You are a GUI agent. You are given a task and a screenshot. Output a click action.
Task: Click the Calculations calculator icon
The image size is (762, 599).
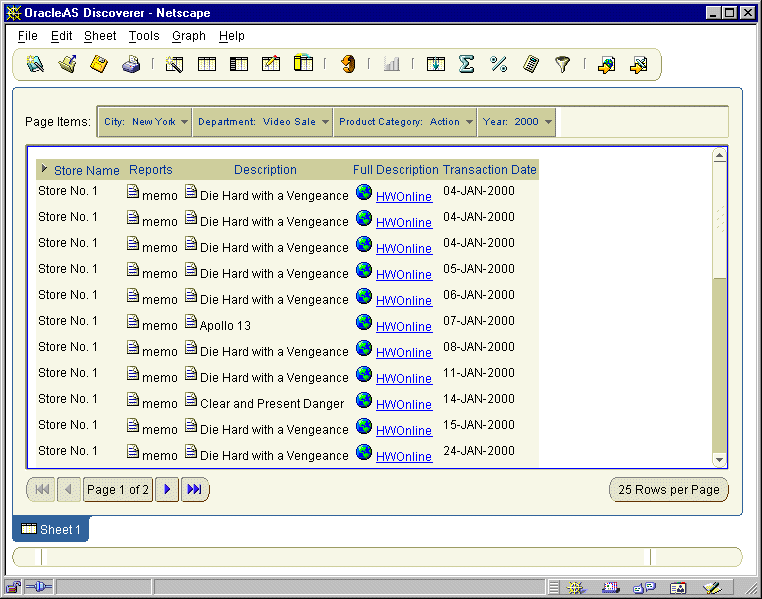(x=531, y=64)
